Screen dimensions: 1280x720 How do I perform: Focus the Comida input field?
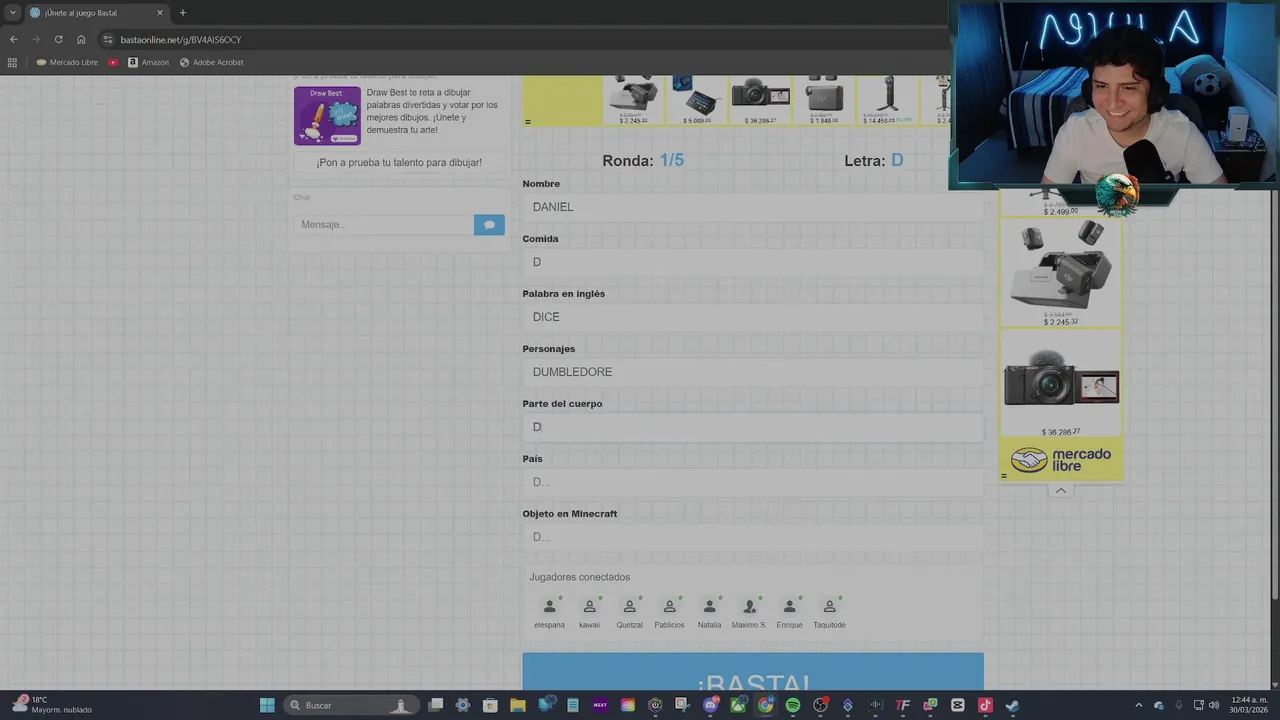(x=752, y=262)
